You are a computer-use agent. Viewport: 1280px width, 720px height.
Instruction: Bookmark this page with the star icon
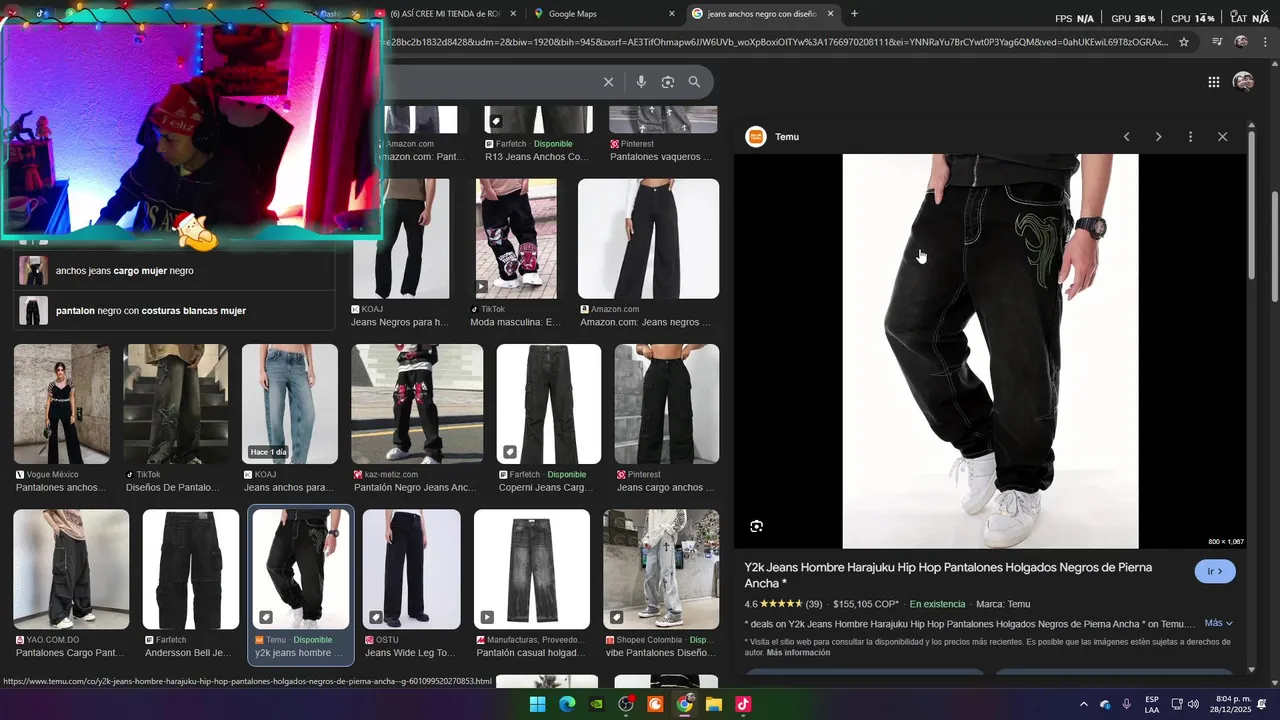pyautogui.click(x=1184, y=42)
